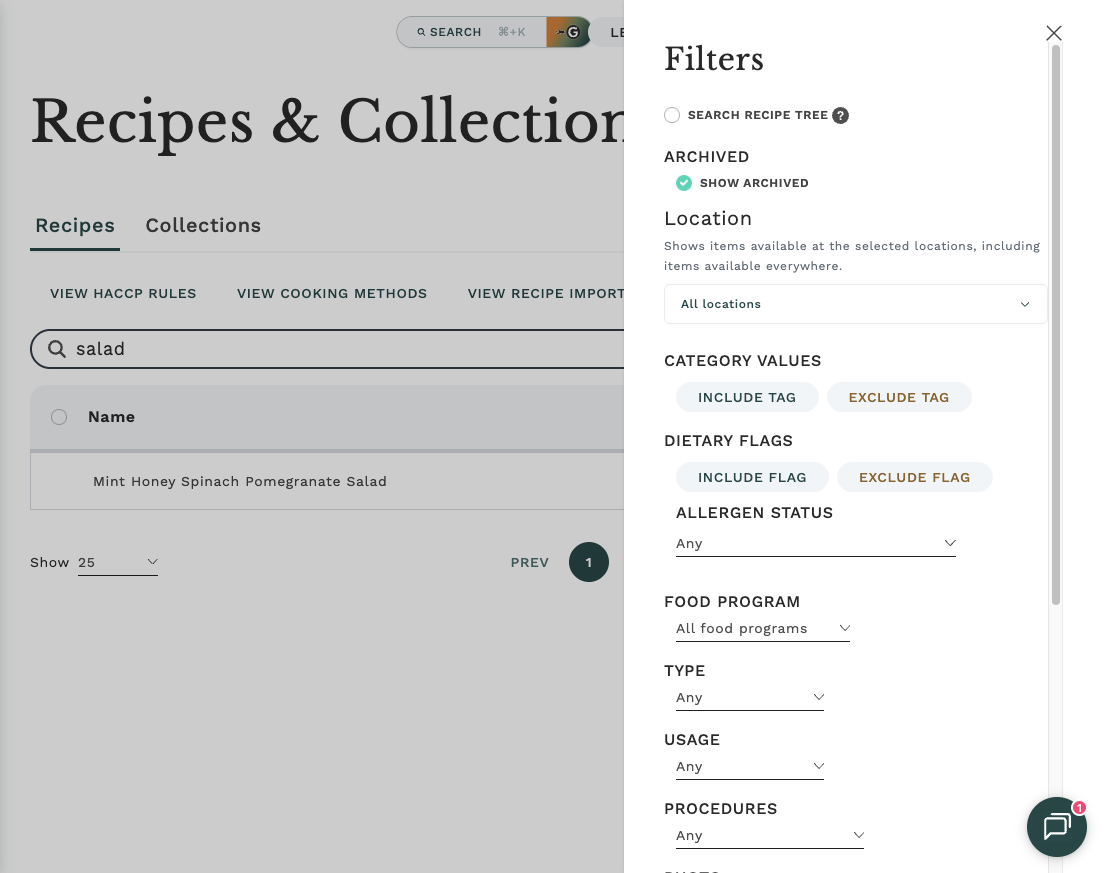Screen dimensions: 1118x873
Task: Click the global Search ⌘+K field
Action: [472, 32]
